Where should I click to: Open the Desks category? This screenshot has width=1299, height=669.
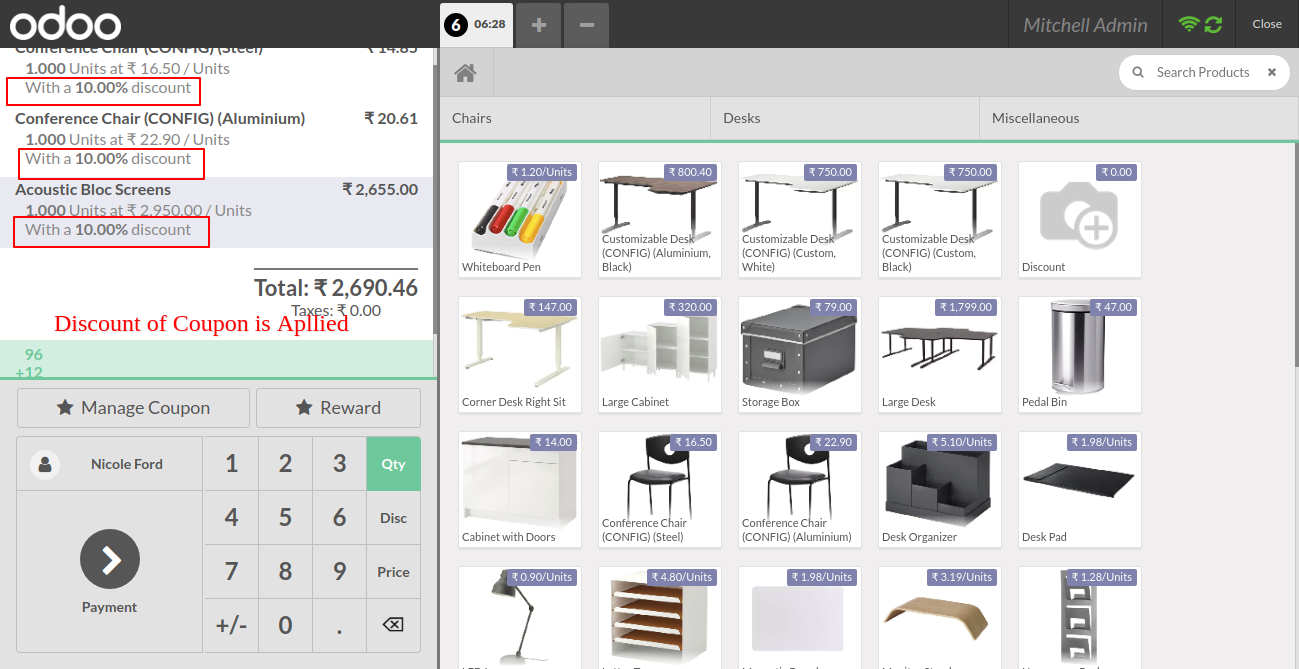[845, 118]
